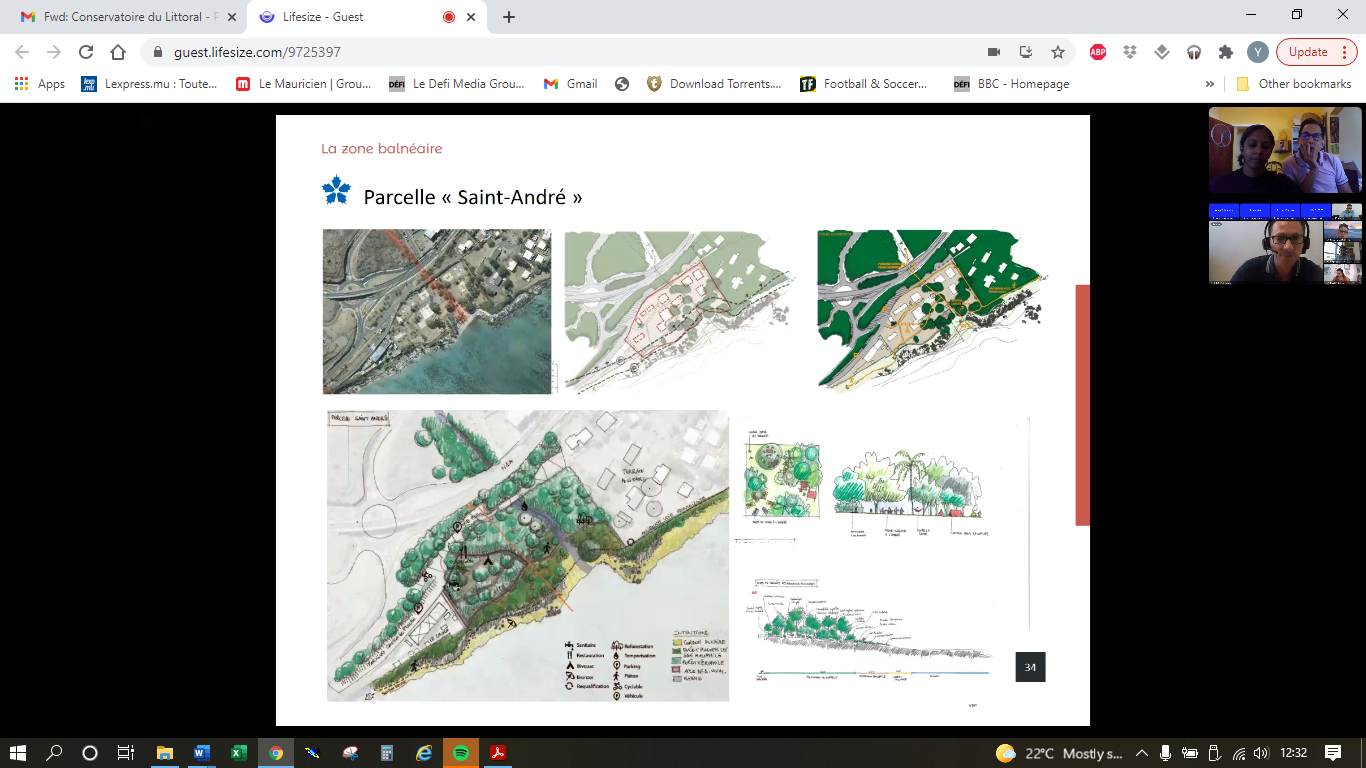This screenshot has height=768, width=1366.
Task: Toggle the volume icon in system tray
Action: click(1260, 753)
